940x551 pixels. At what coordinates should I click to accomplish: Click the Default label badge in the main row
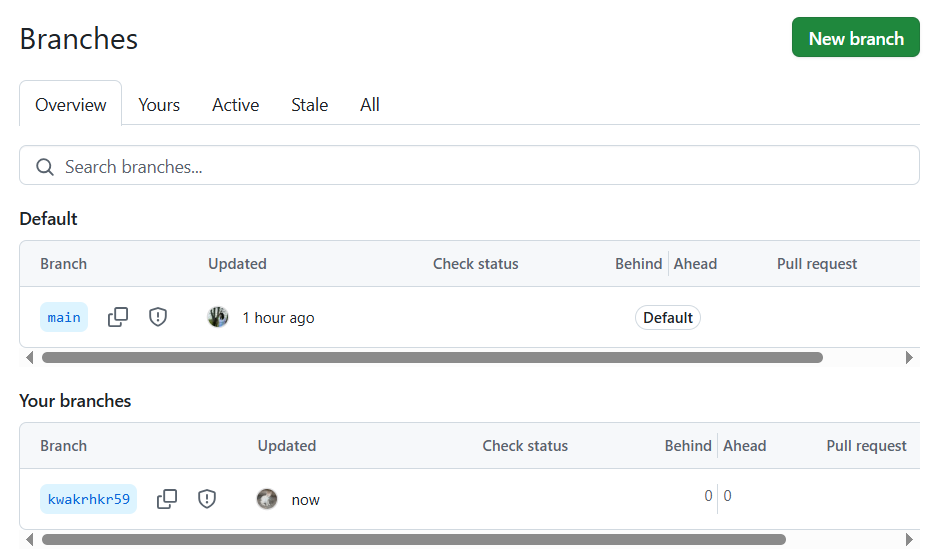click(668, 317)
